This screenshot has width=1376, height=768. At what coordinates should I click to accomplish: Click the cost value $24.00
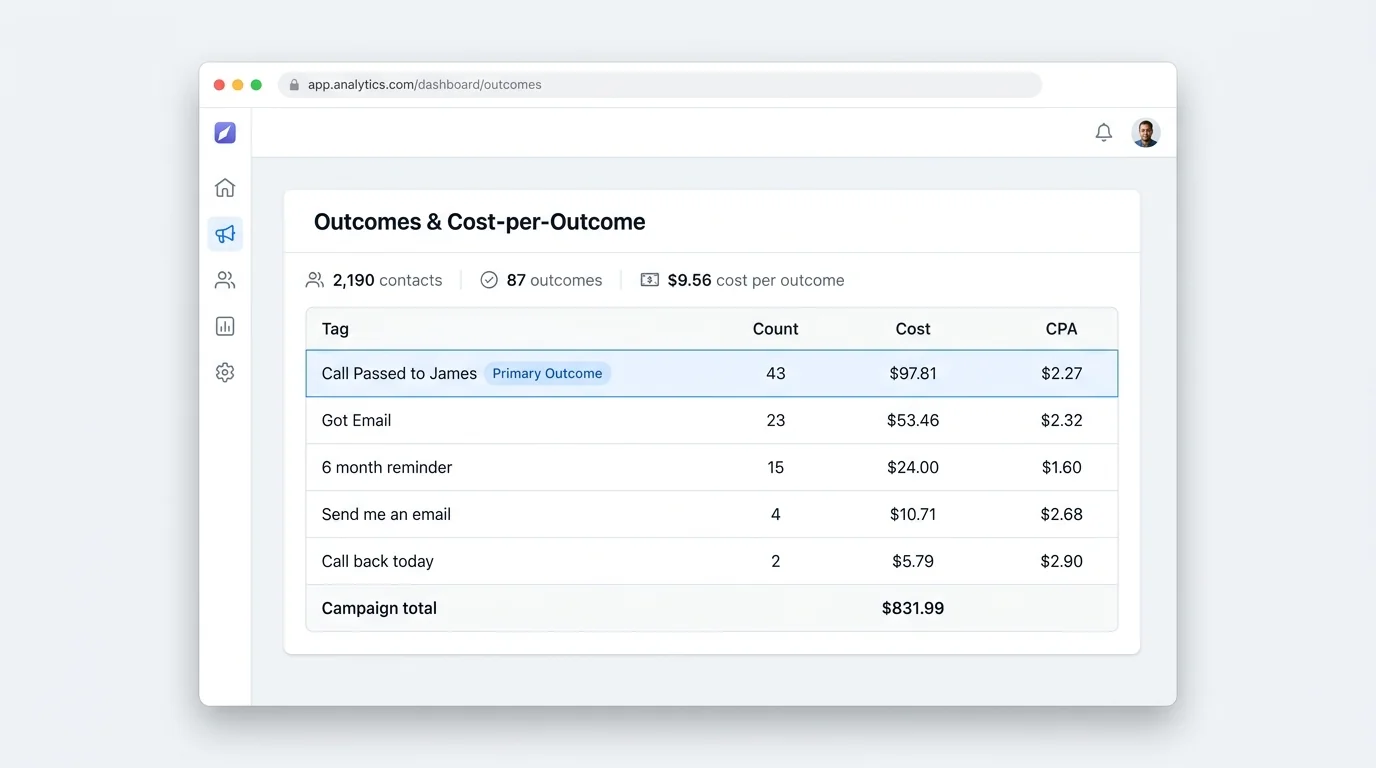(x=913, y=467)
